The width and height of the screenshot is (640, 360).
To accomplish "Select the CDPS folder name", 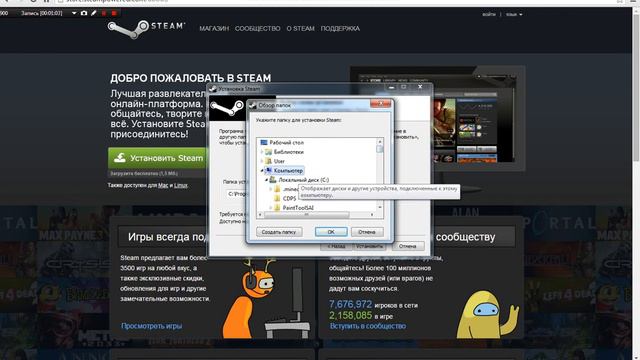I will (289, 198).
